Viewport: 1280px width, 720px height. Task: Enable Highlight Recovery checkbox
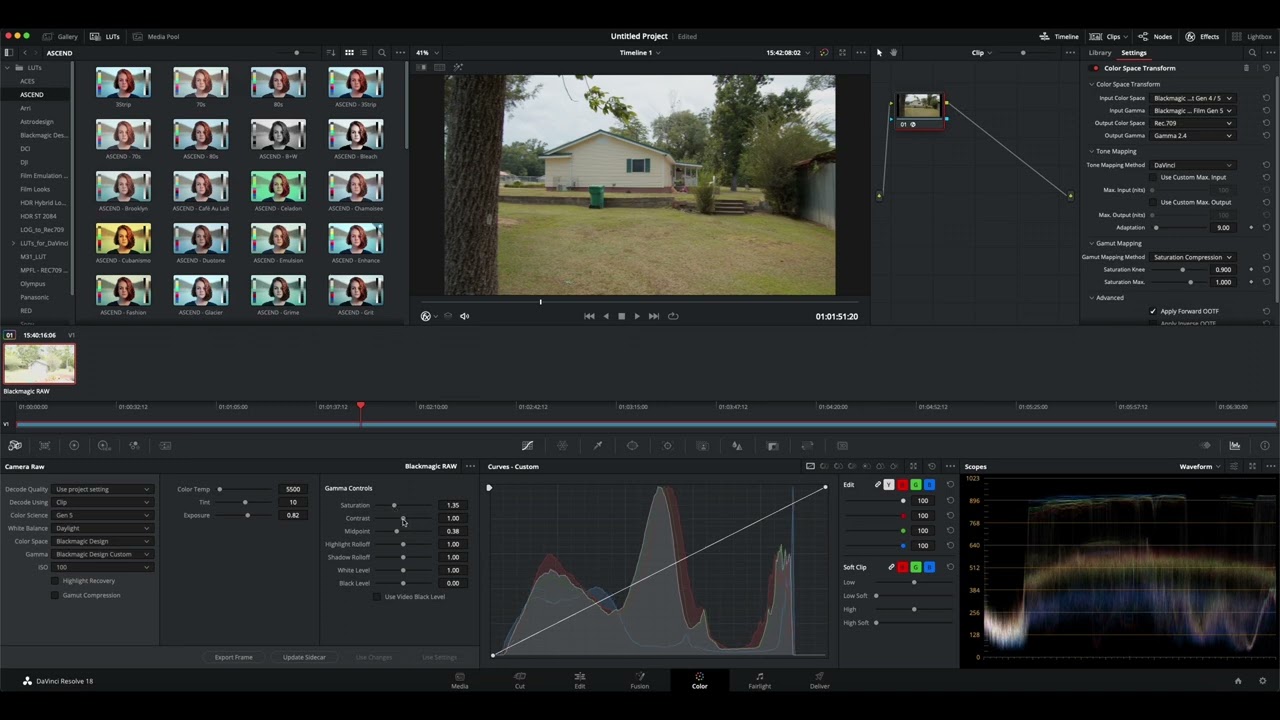click(x=55, y=581)
